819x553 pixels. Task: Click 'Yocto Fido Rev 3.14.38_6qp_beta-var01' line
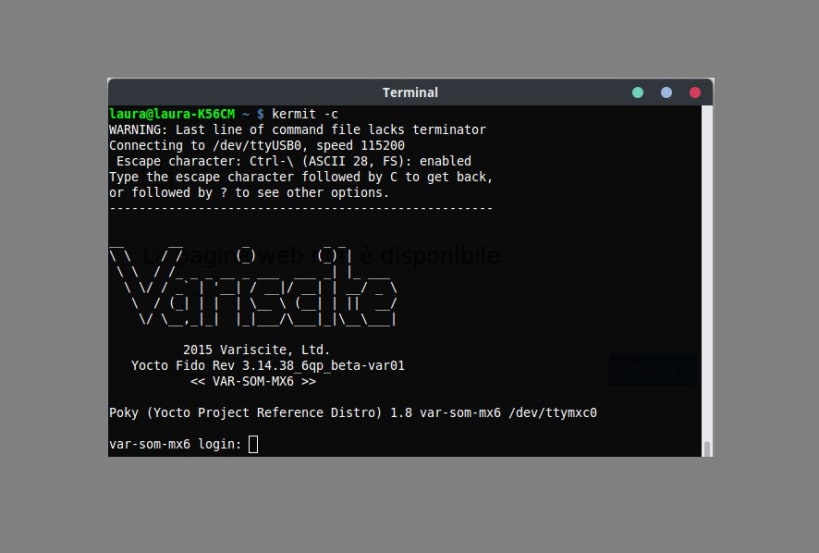[x=268, y=366]
